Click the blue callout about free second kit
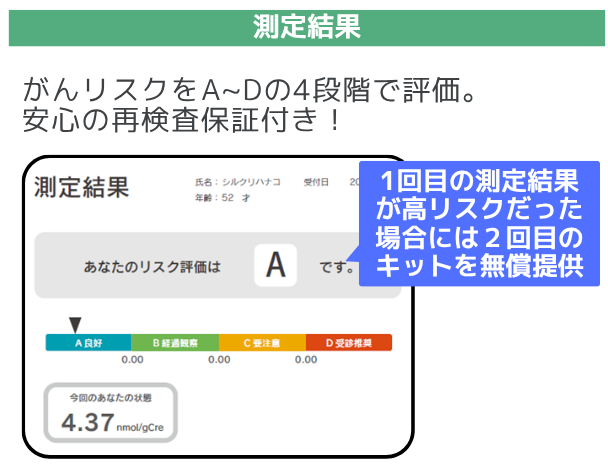608x466 pixels. click(x=479, y=225)
